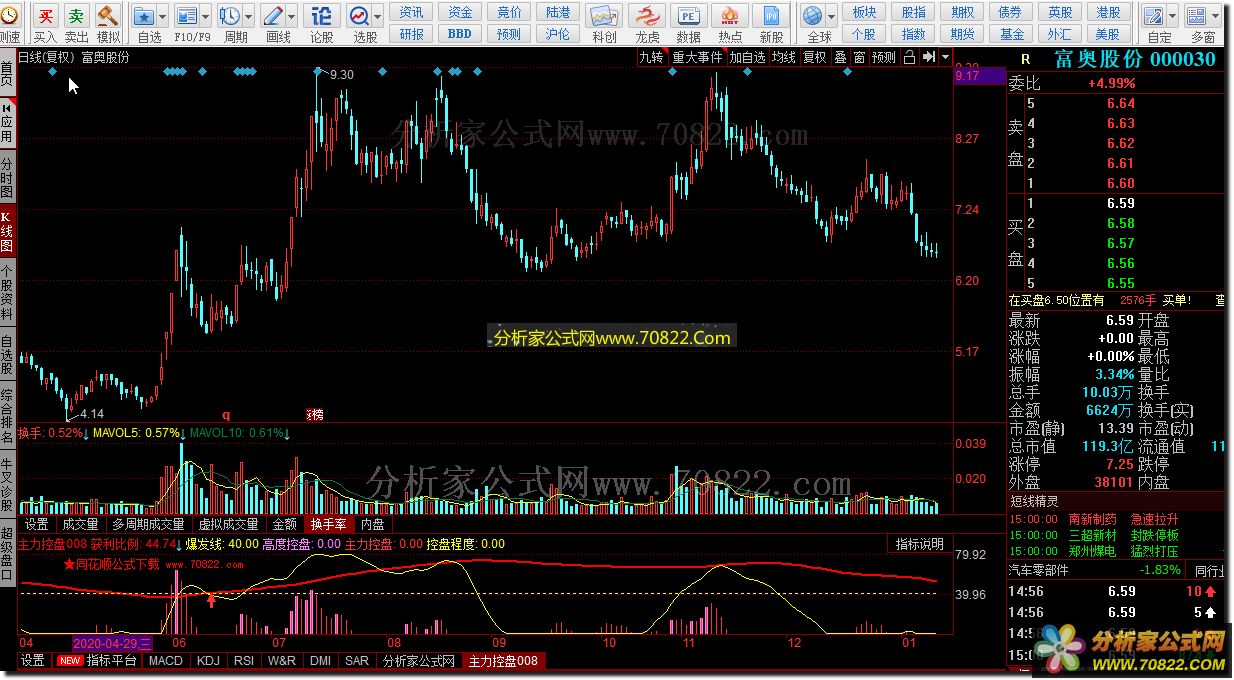Open the 龙虎 dragon-tiger list icon
Screen dimensions: 1234x680
pos(647,17)
